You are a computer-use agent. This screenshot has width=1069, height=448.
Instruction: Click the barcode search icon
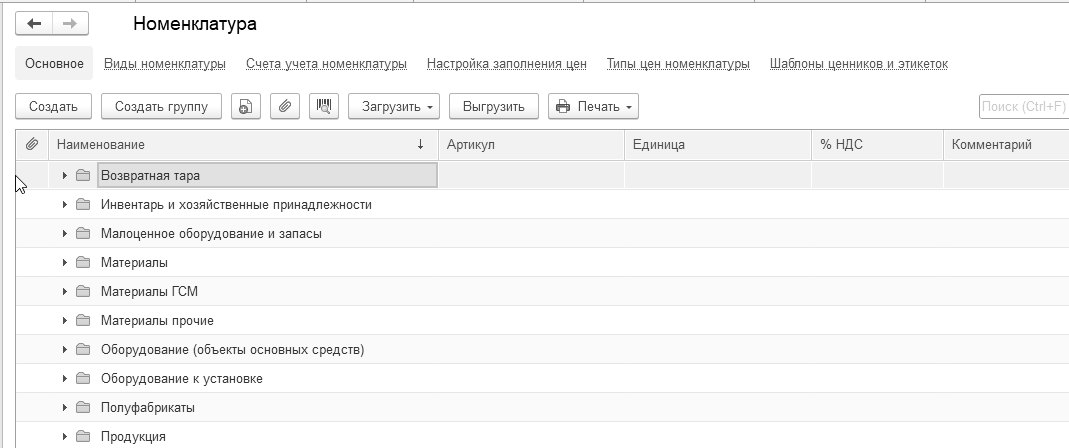click(x=323, y=106)
